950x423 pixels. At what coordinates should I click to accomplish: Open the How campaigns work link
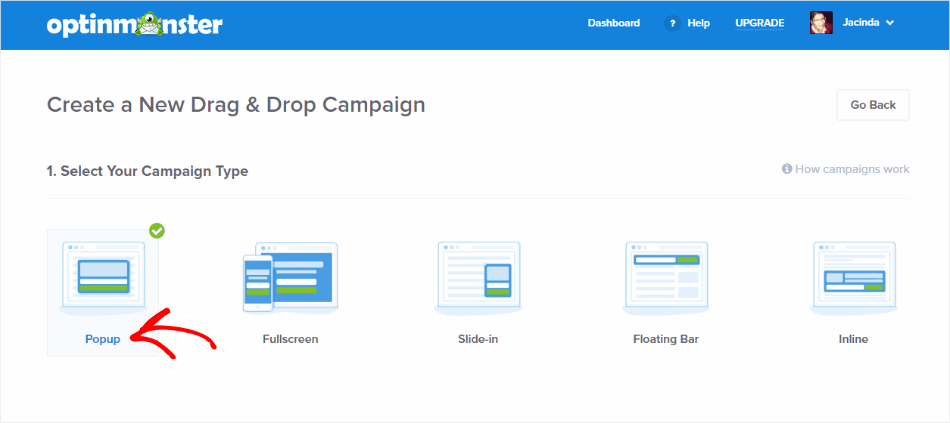(x=852, y=169)
